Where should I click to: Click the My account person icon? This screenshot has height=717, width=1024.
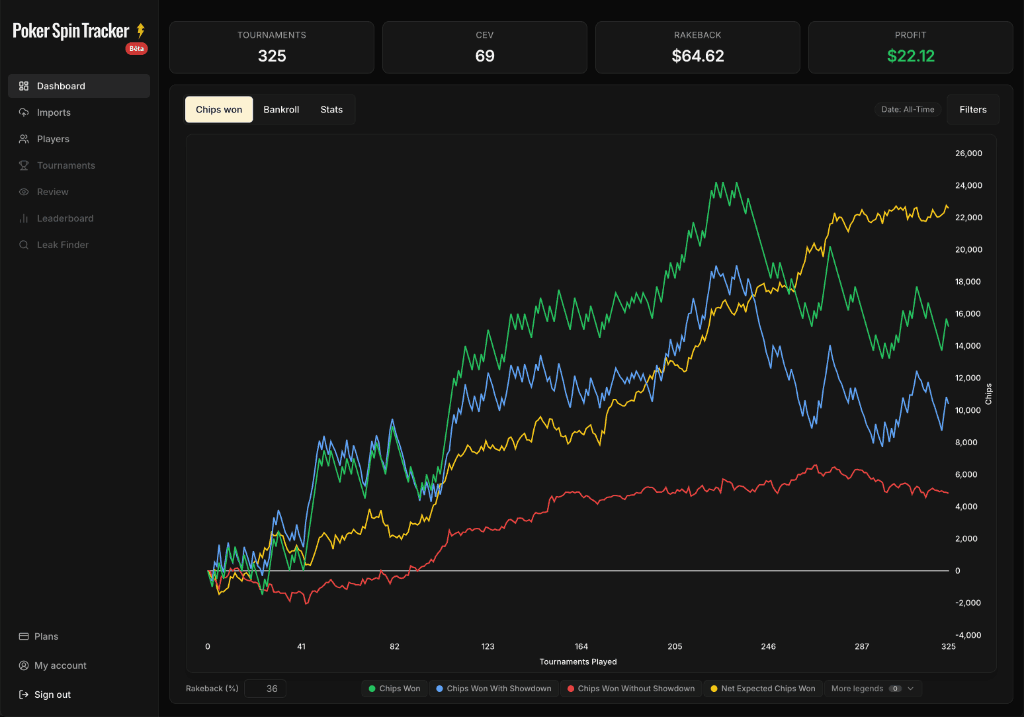coord(24,665)
